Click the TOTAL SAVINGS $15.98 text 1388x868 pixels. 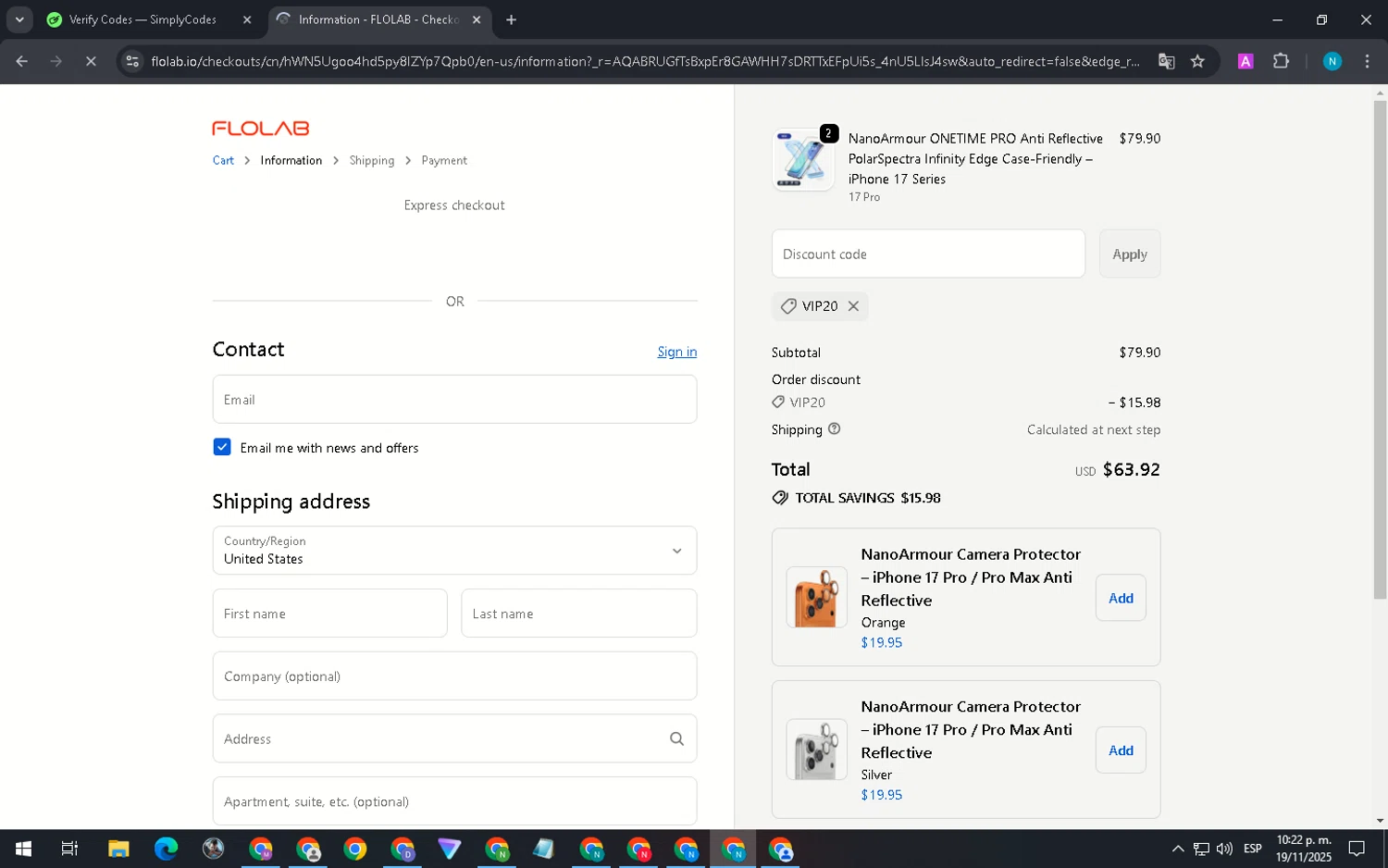point(868,498)
